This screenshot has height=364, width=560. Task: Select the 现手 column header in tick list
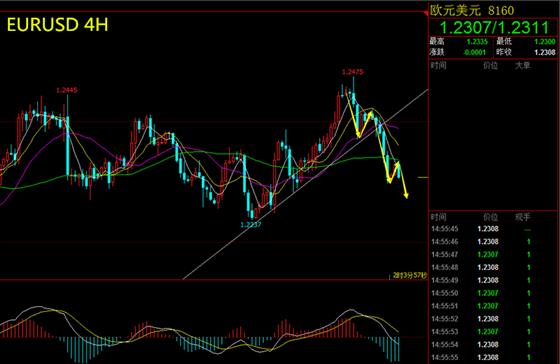522,217
